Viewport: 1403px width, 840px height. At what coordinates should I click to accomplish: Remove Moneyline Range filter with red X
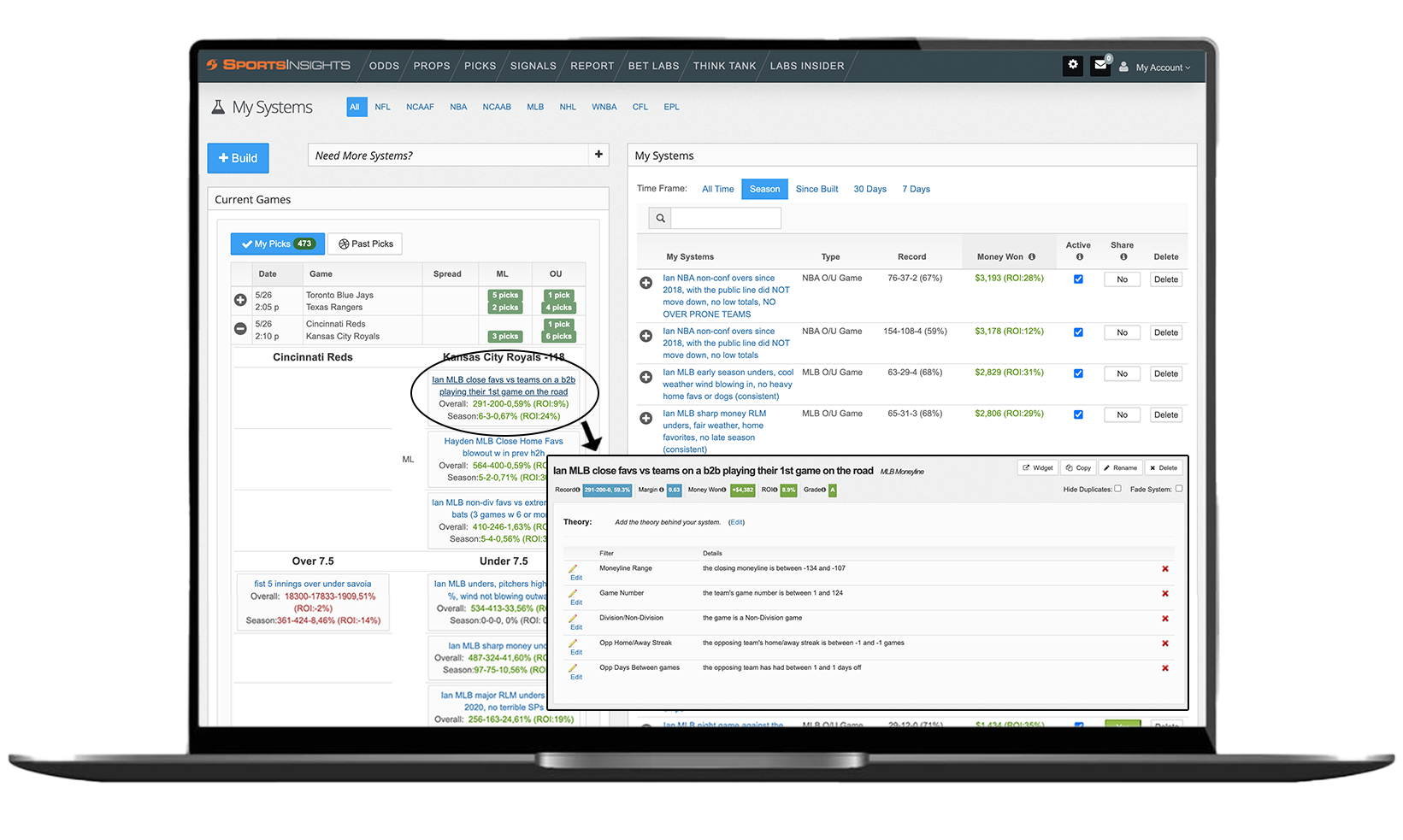pyautogui.click(x=1165, y=569)
